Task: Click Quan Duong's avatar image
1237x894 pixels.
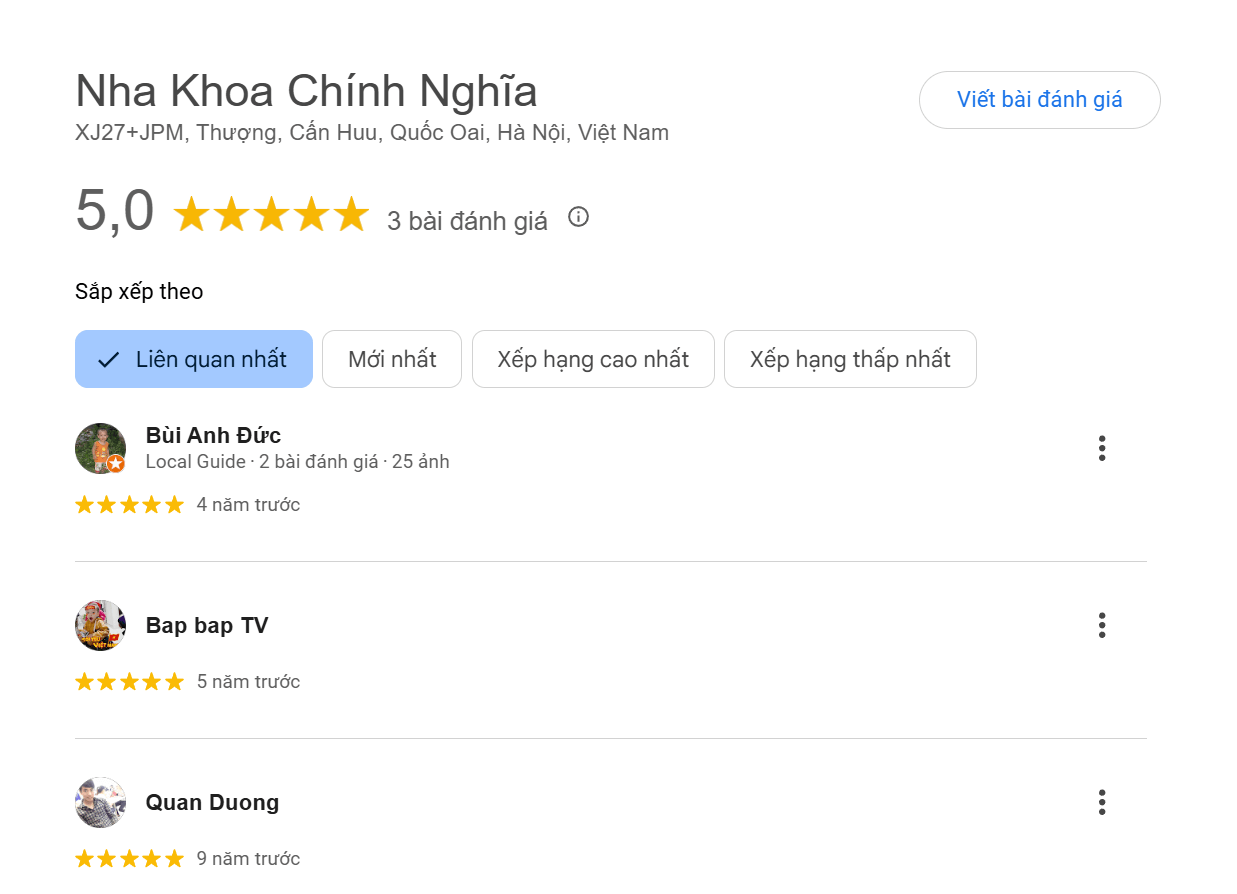Action: point(100,802)
